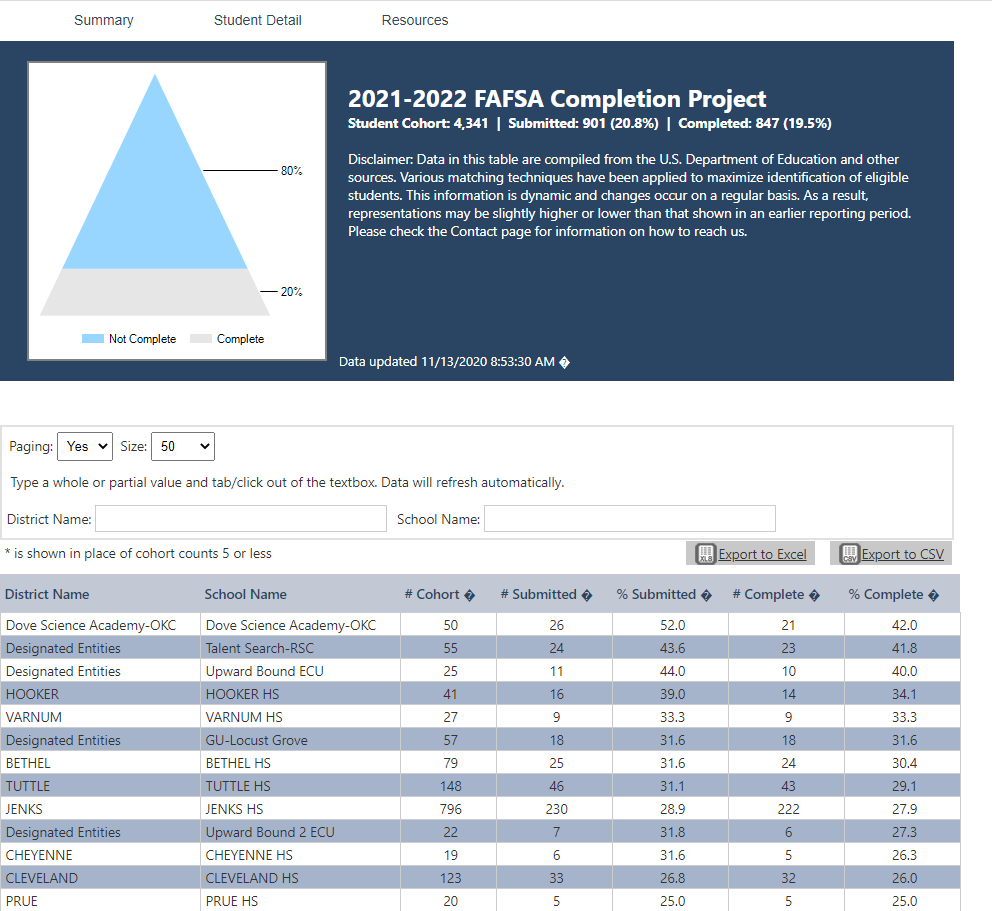Viewport: 992px width, 911px height.
Task: Select the CHEYENNE HS school cell
Action: point(301,855)
